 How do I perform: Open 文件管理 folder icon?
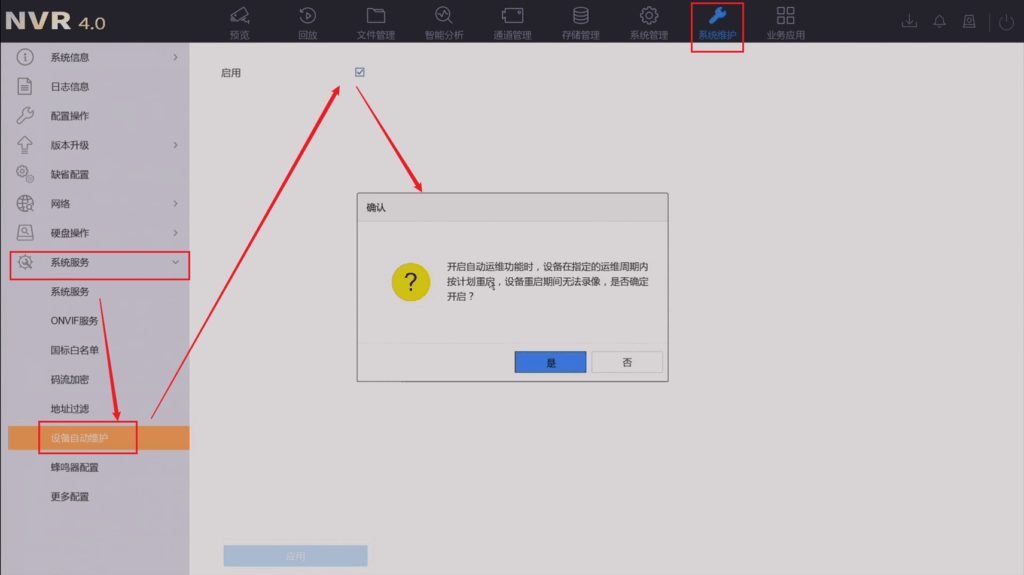click(376, 16)
